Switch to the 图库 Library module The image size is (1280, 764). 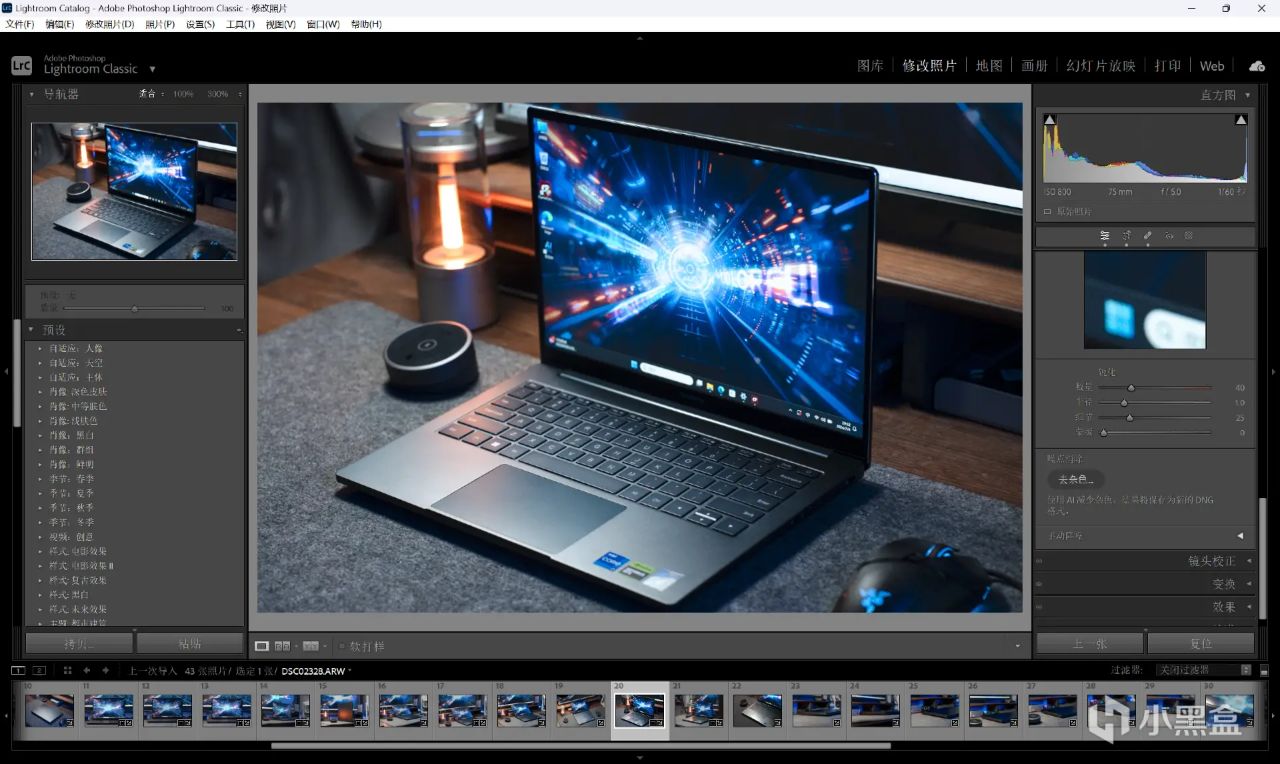[870, 66]
